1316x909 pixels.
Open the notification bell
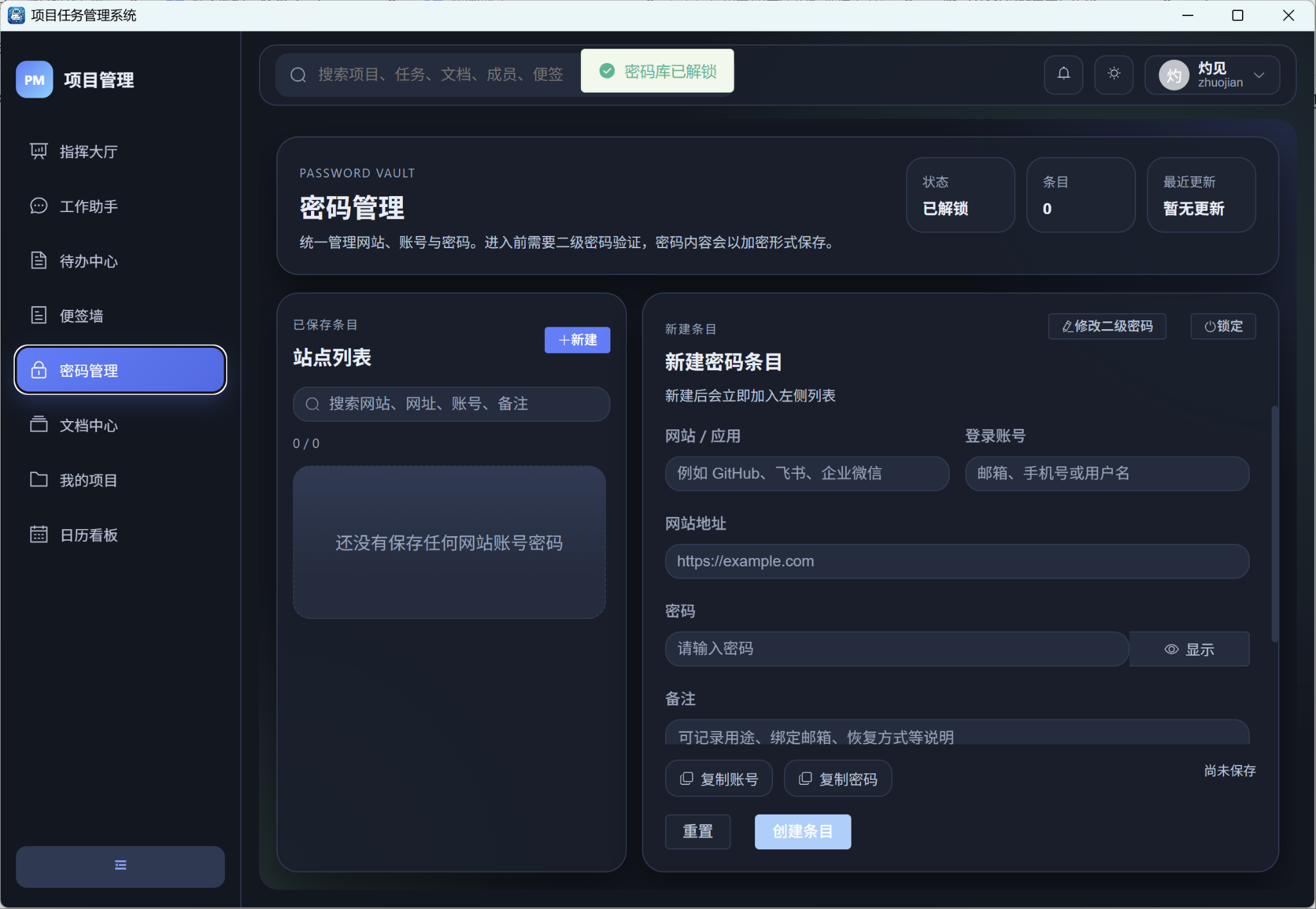tap(1063, 75)
